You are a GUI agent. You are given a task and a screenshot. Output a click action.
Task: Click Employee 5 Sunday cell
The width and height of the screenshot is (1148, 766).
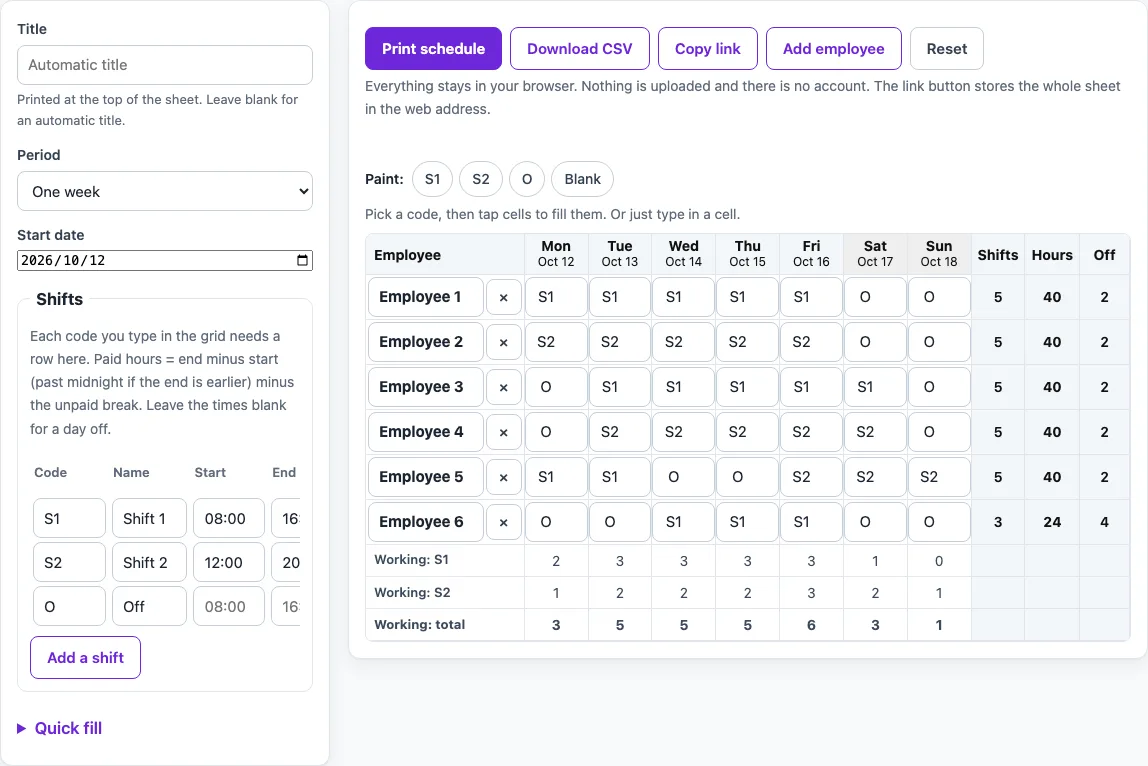[x=939, y=477]
